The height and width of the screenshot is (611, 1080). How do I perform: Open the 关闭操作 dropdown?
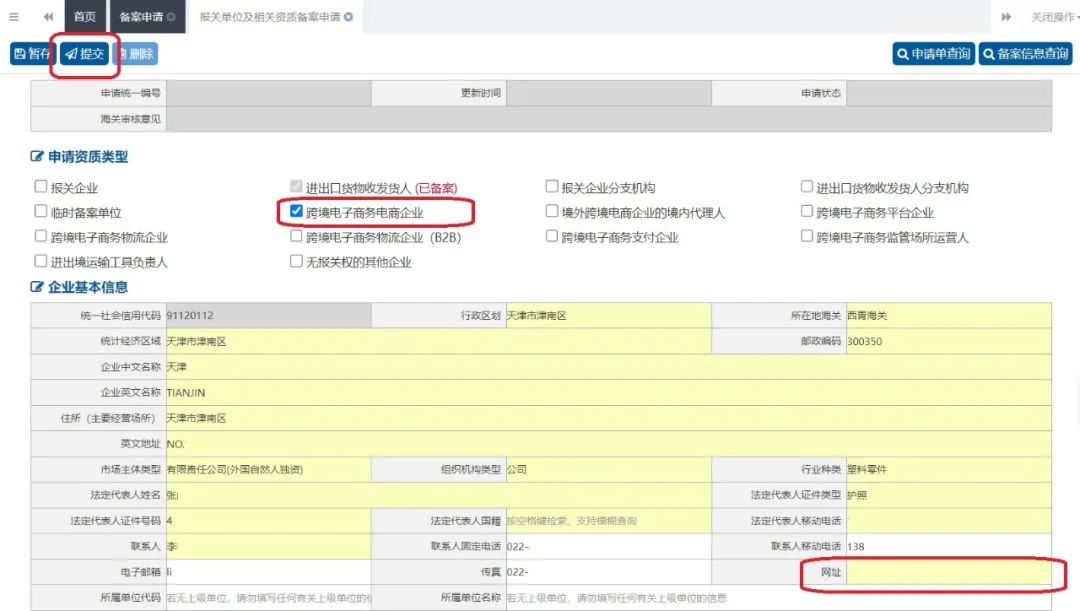(1054, 17)
